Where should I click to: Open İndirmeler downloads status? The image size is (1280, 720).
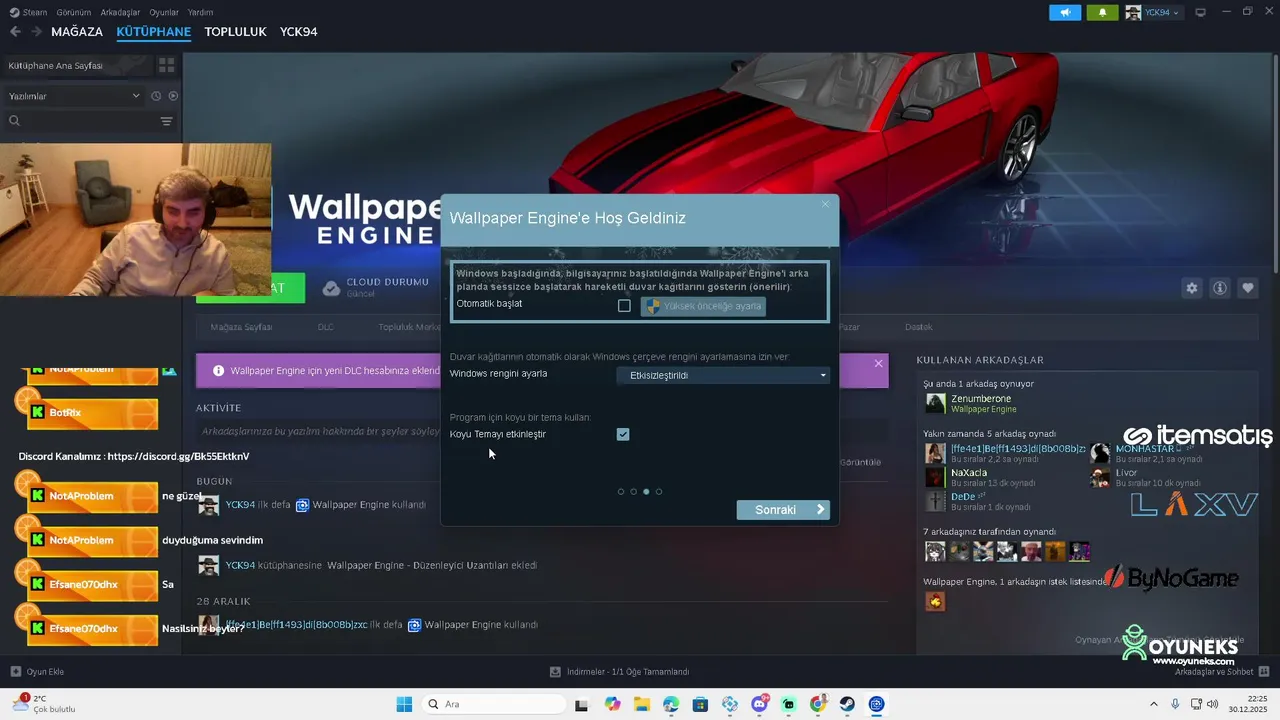pos(620,671)
